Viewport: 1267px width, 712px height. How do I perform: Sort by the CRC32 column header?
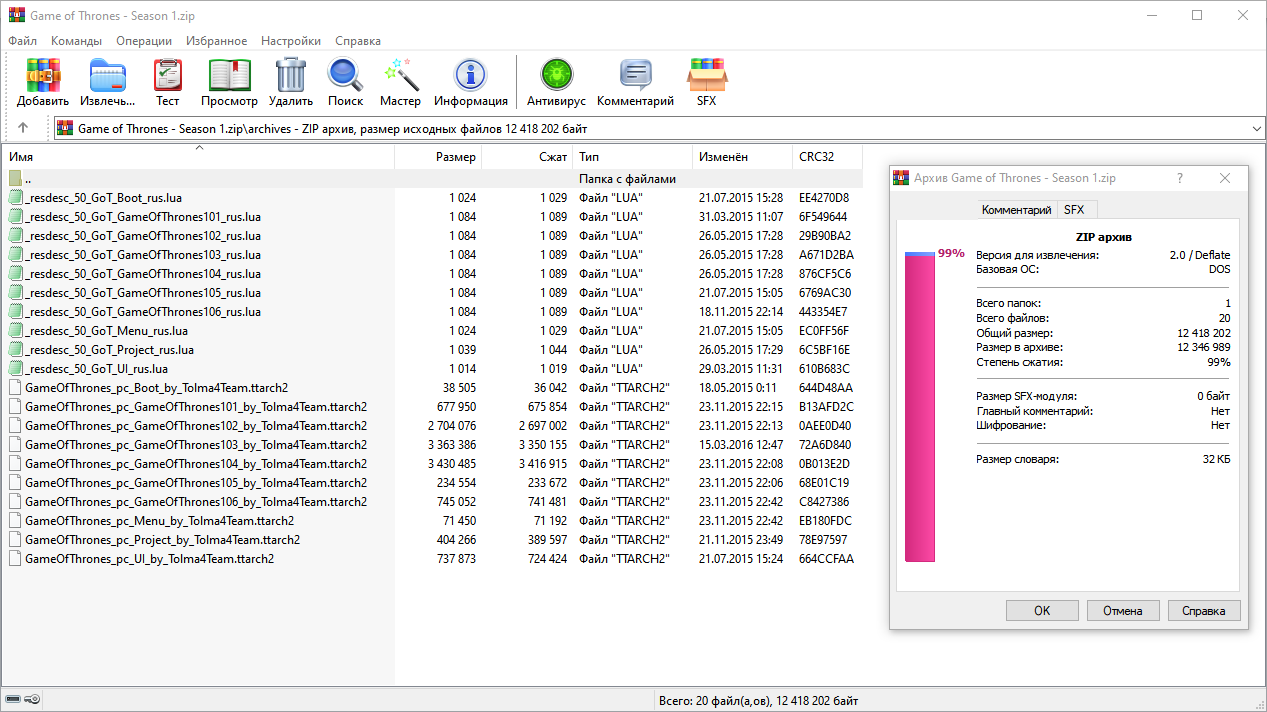(x=828, y=157)
